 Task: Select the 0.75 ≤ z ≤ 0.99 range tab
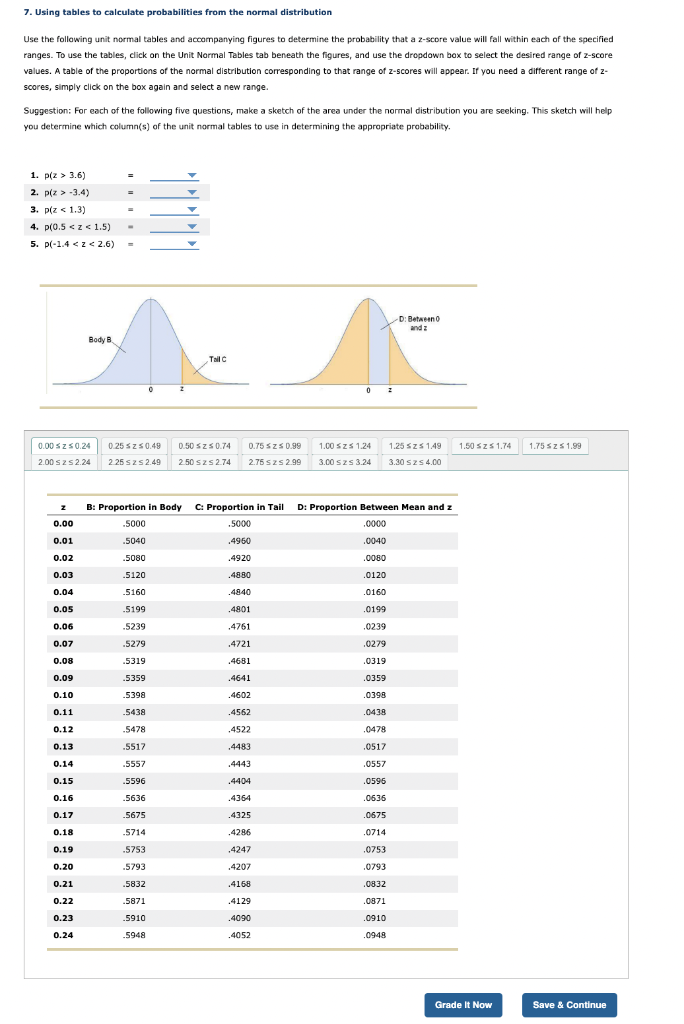click(x=275, y=446)
